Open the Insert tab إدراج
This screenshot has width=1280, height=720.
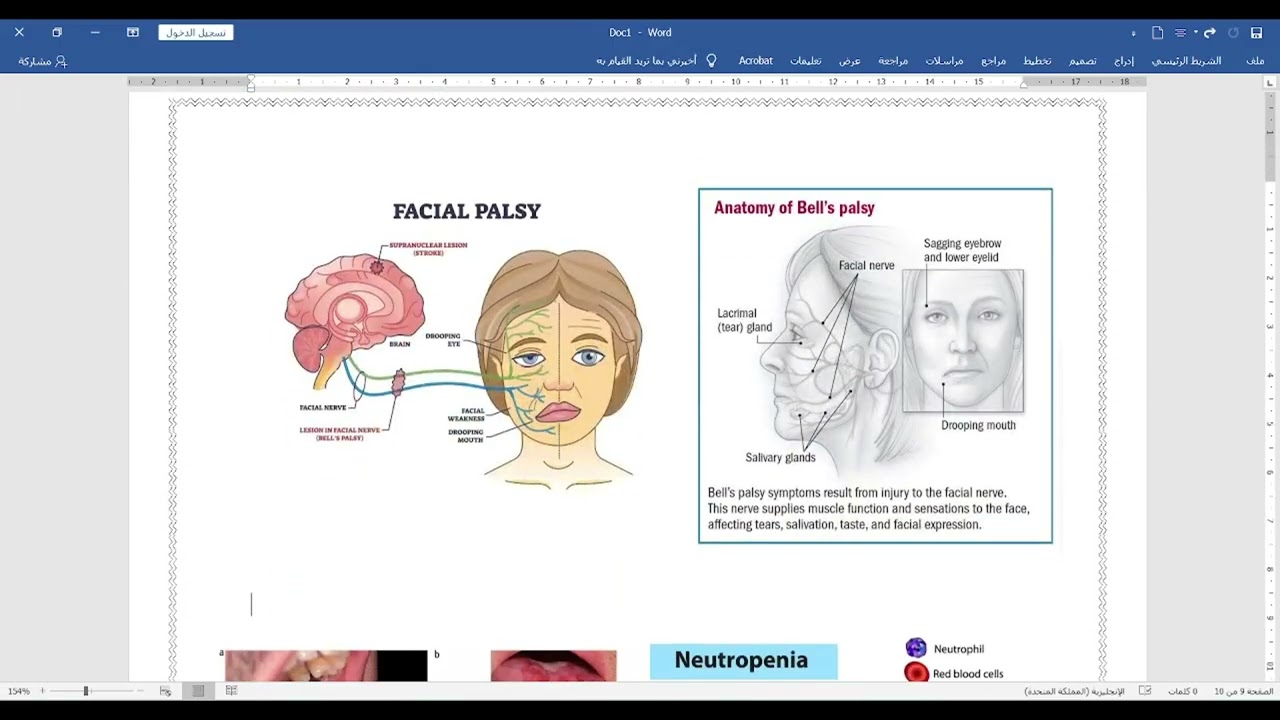(x=1124, y=61)
